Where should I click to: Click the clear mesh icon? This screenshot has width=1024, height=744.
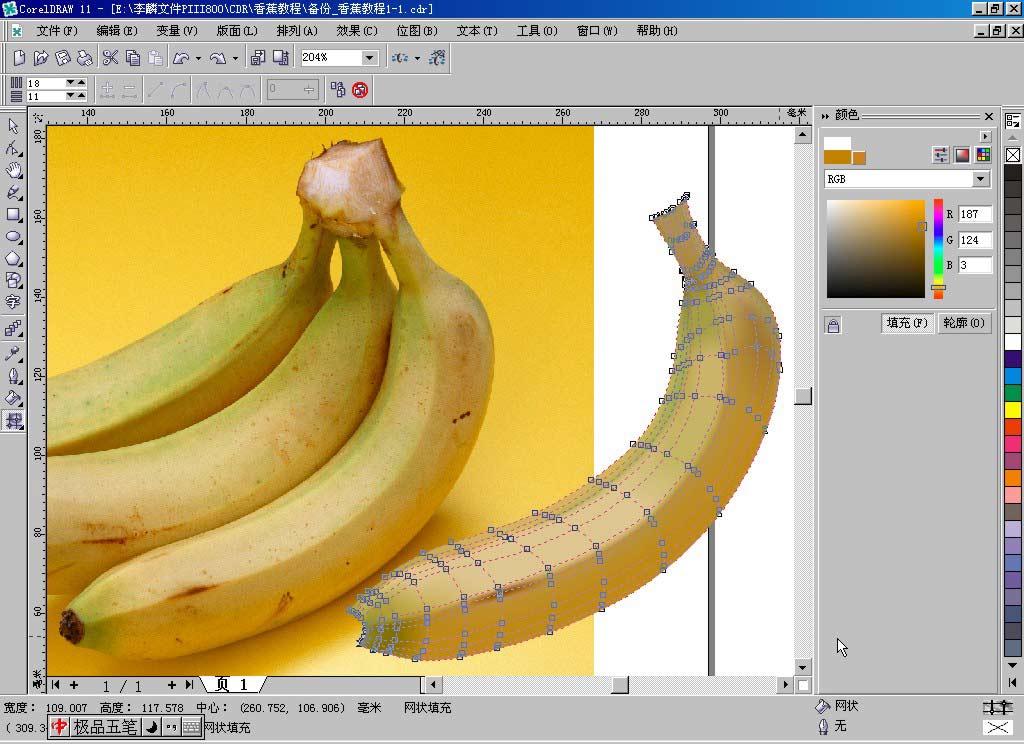coord(360,90)
